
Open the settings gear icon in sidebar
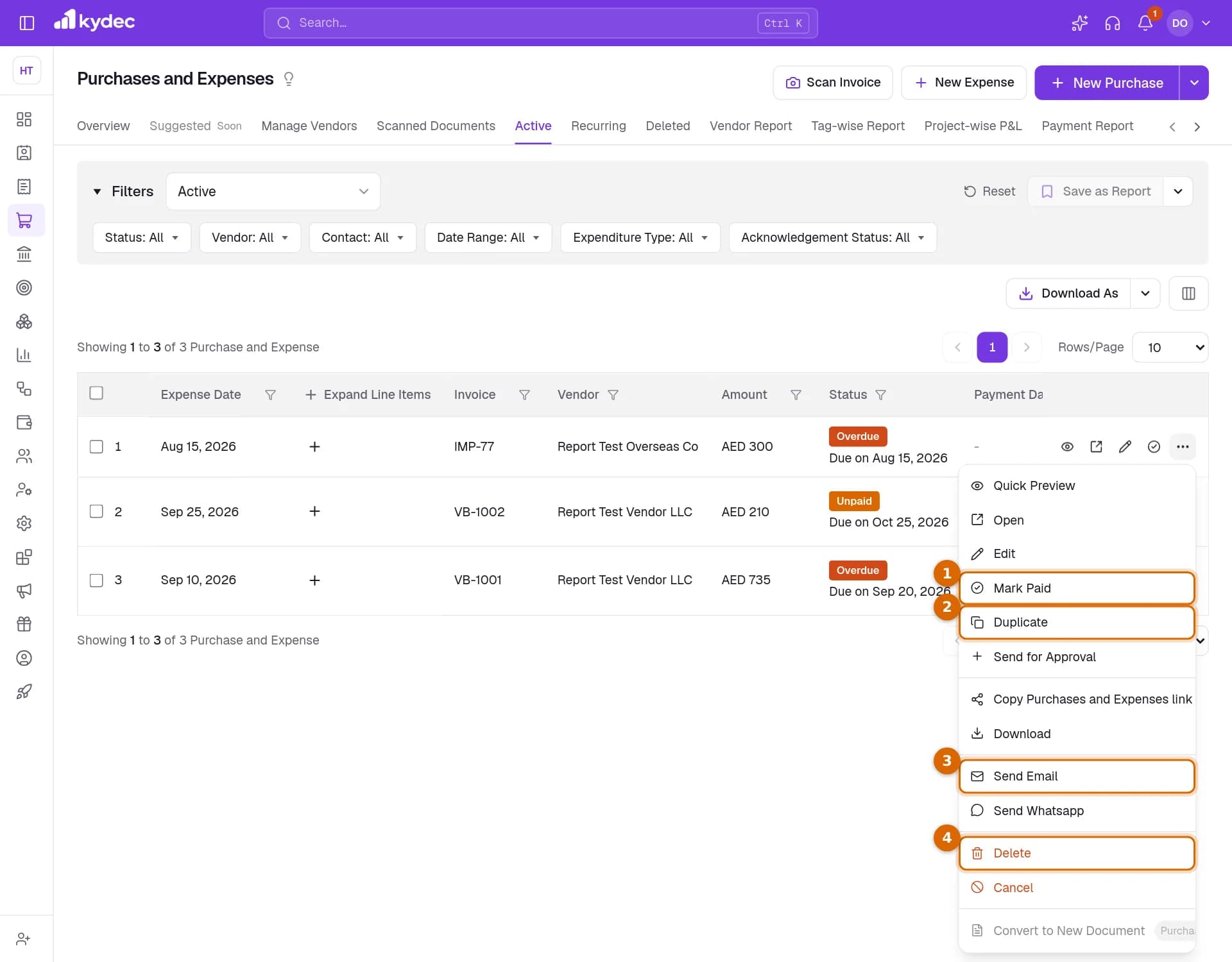[24, 523]
